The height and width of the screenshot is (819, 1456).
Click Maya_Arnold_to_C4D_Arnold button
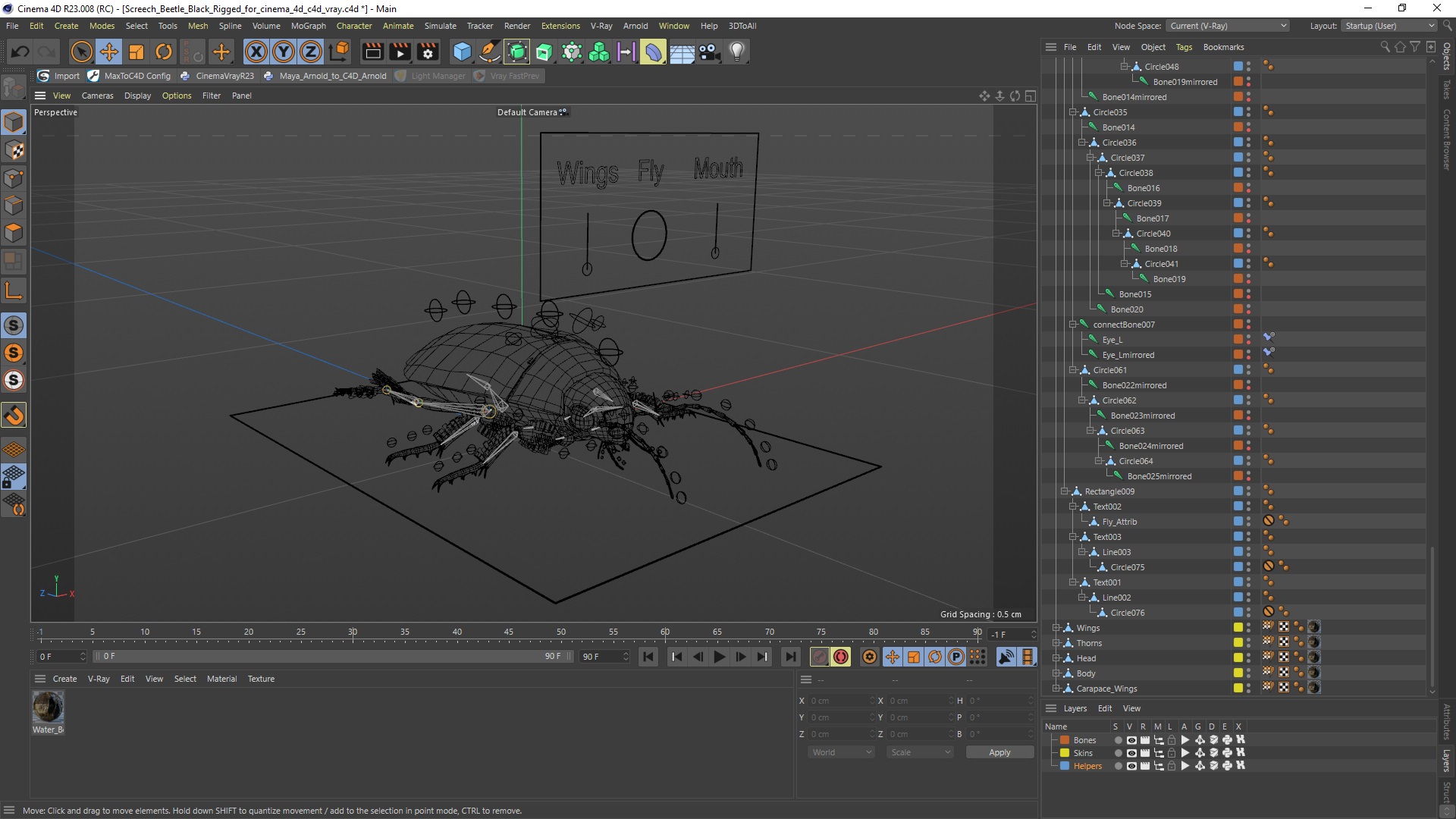[x=325, y=76]
